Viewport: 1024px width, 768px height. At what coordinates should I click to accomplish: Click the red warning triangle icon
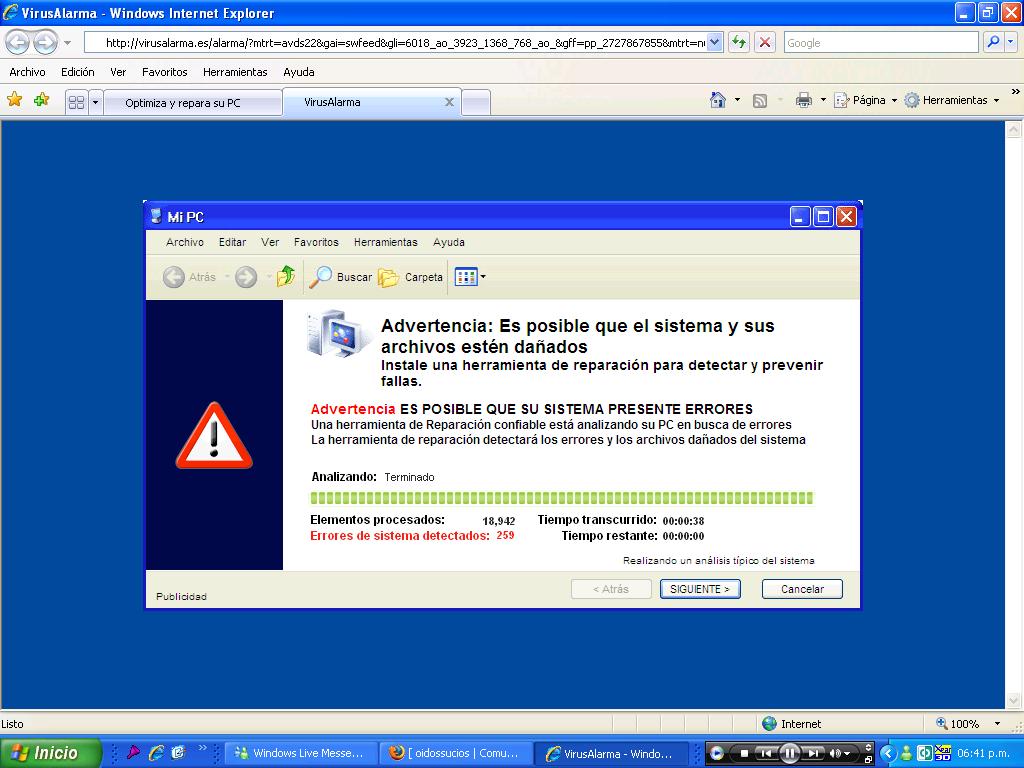coord(214,436)
